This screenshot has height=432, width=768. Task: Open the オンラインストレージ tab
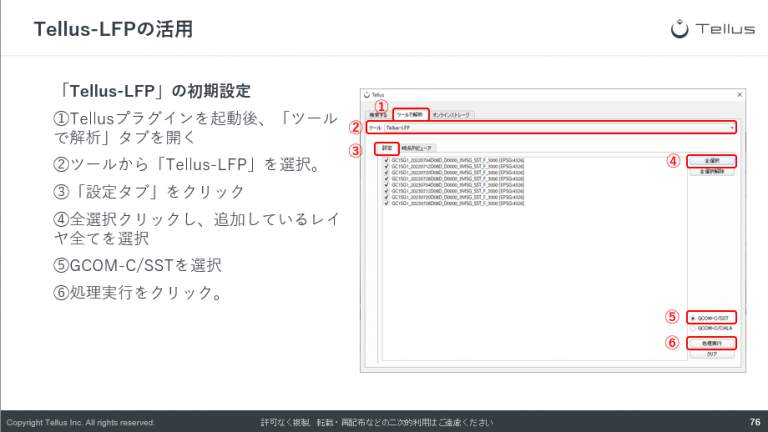[451, 115]
